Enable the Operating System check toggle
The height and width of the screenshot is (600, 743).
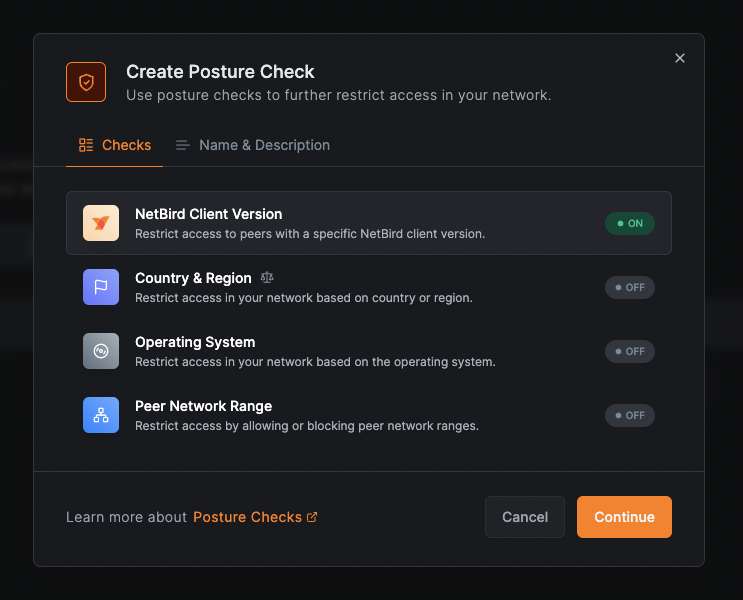coord(629,351)
